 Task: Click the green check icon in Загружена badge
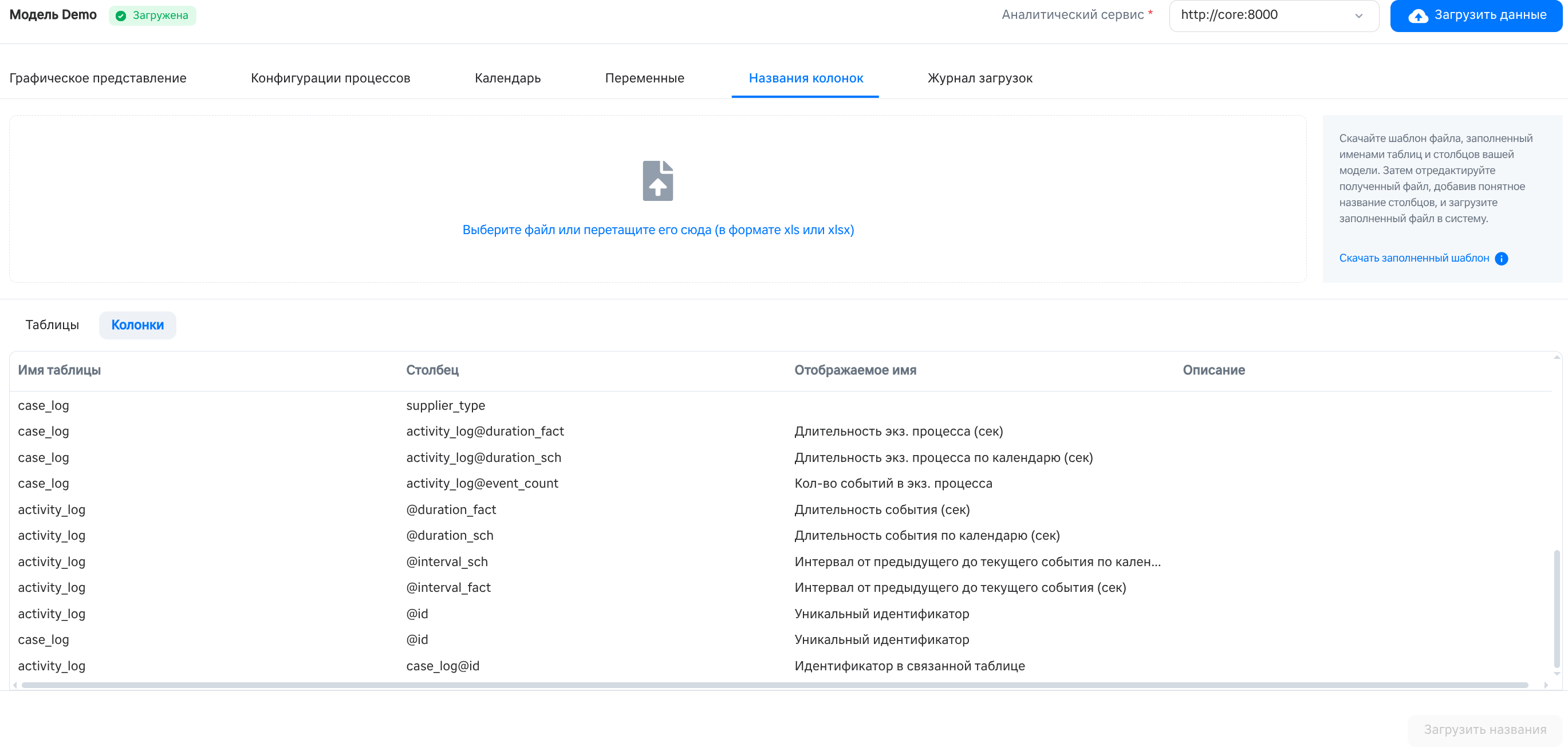pyautogui.click(x=121, y=16)
